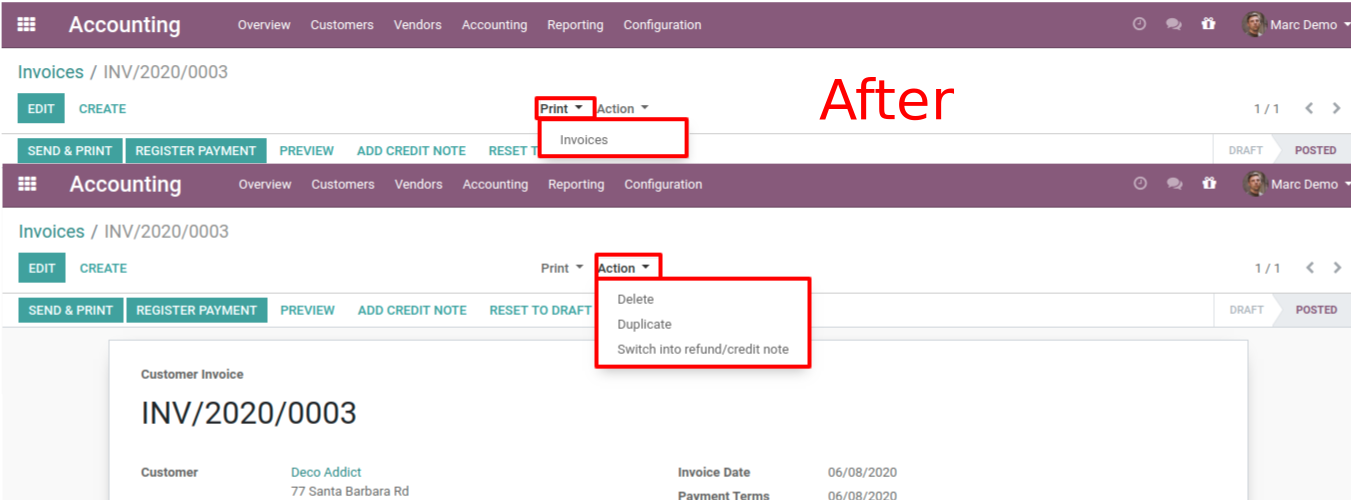
Task: Choose Delete from the Action menu
Action: coord(635,299)
